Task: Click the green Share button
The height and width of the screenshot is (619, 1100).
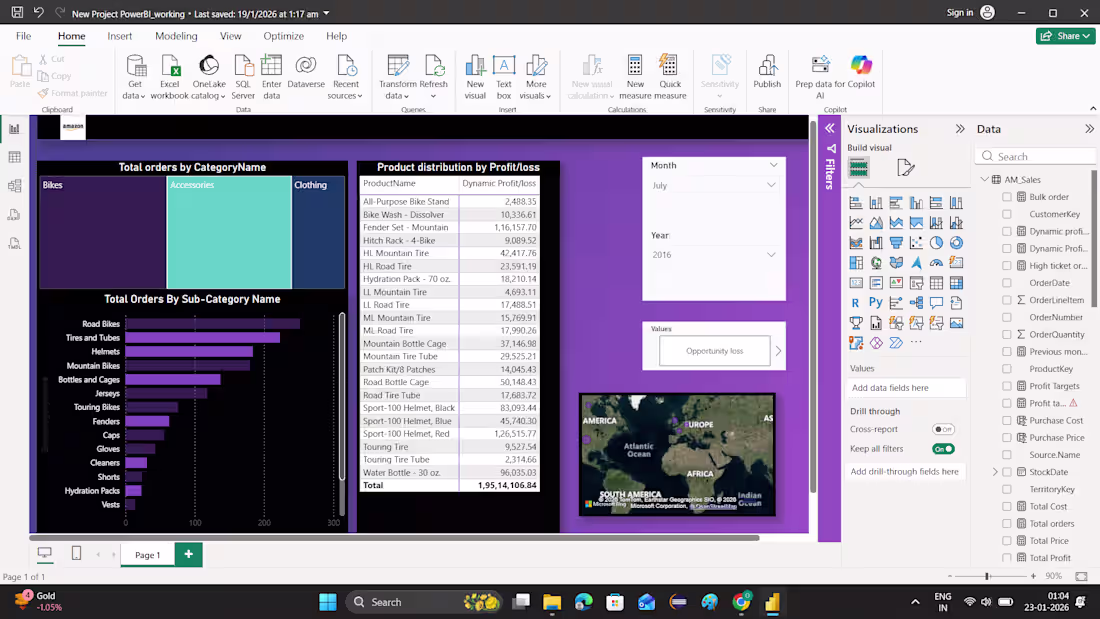Action: (x=1066, y=35)
